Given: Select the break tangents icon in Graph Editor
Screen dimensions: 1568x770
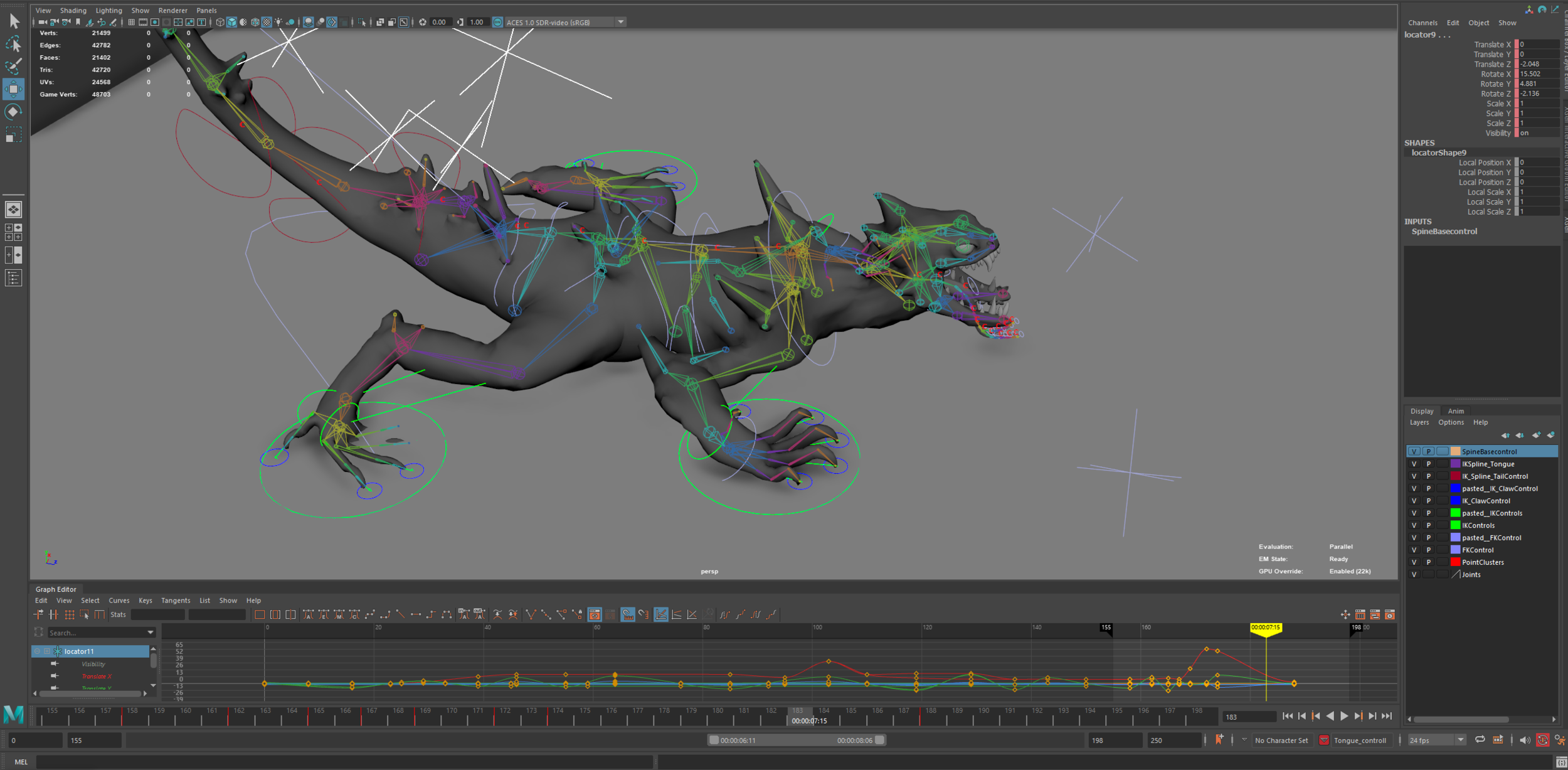Looking at the screenshot, I should pyautogui.click(x=531, y=614).
